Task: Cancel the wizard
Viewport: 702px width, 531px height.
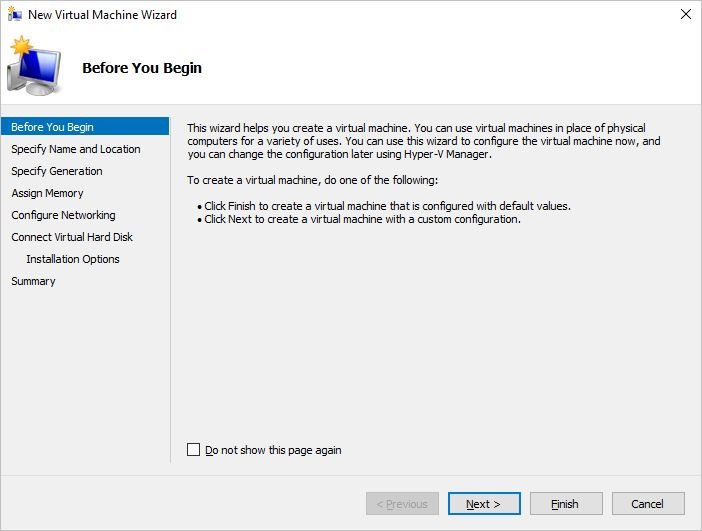Action: pos(647,504)
